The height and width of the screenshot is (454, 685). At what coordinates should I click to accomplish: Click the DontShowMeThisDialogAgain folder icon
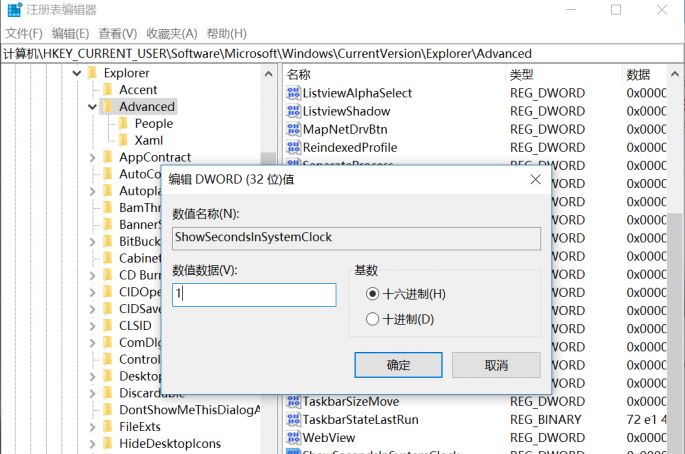pyautogui.click(x=108, y=410)
